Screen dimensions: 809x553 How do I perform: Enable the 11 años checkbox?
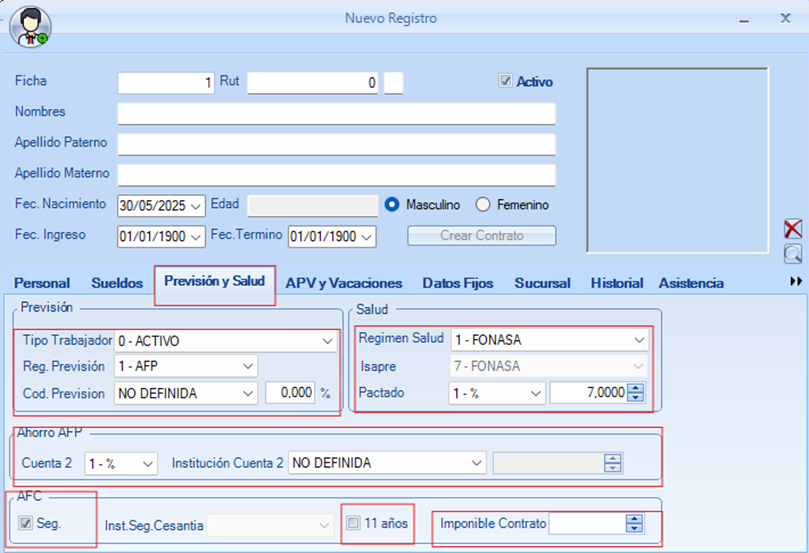(352, 523)
